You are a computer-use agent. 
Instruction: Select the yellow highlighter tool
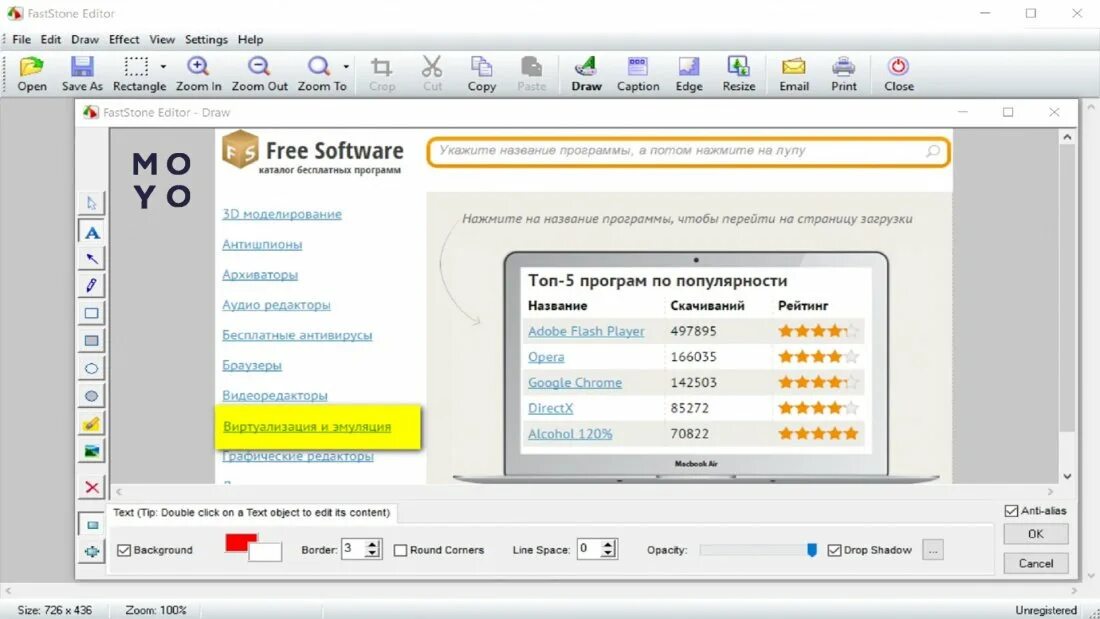pyautogui.click(x=91, y=424)
